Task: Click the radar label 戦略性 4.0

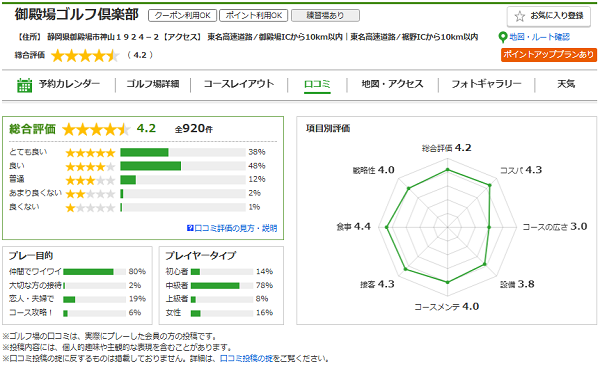Action: click(373, 170)
